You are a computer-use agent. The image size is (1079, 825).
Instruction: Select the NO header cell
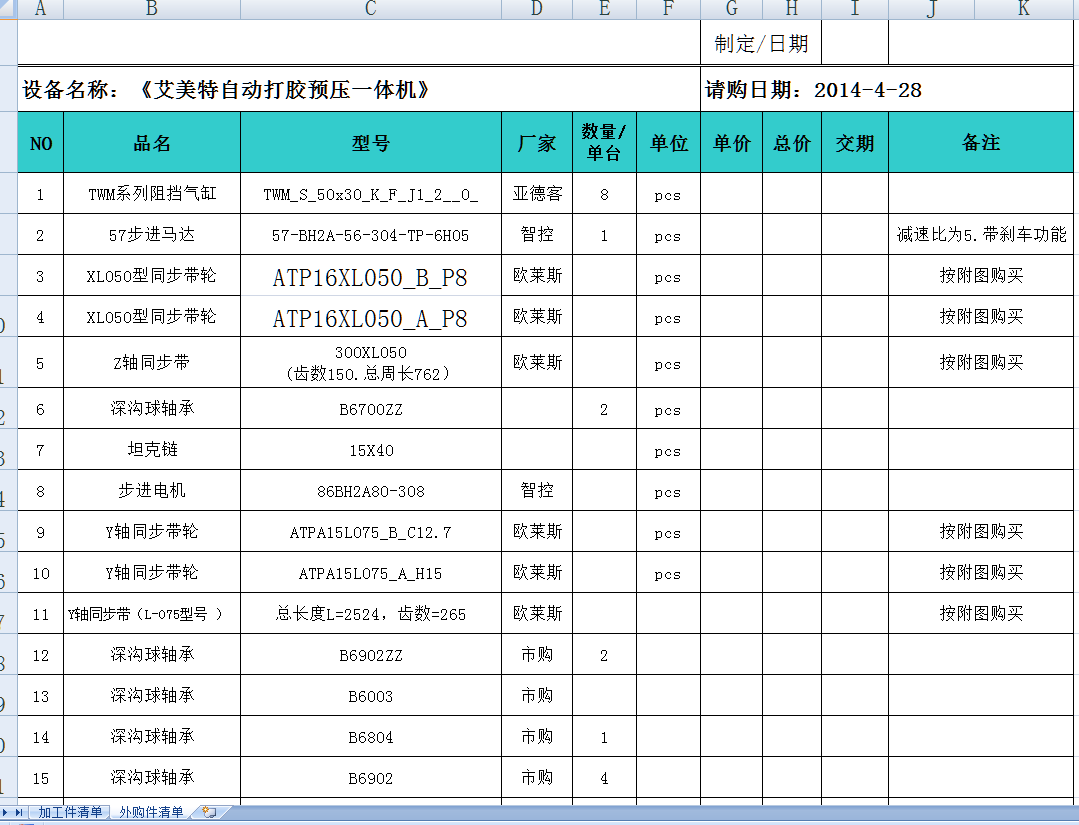tap(41, 143)
